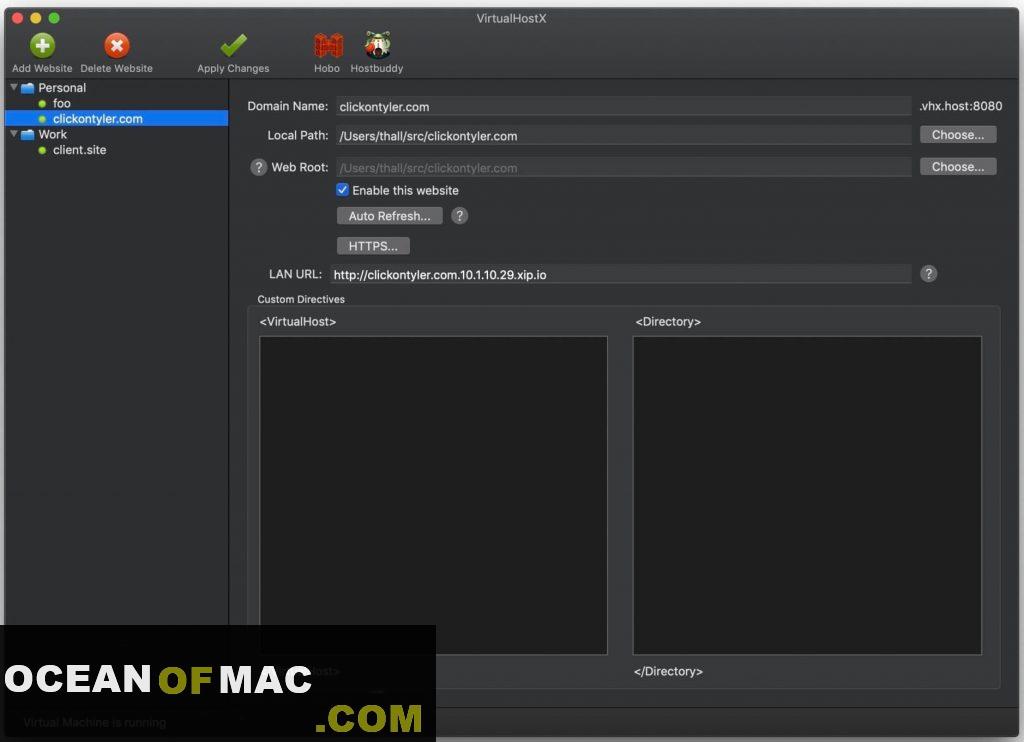Collapse the Work group triangle
Viewport: 1024px width, 742px height.
pos(14,134)
